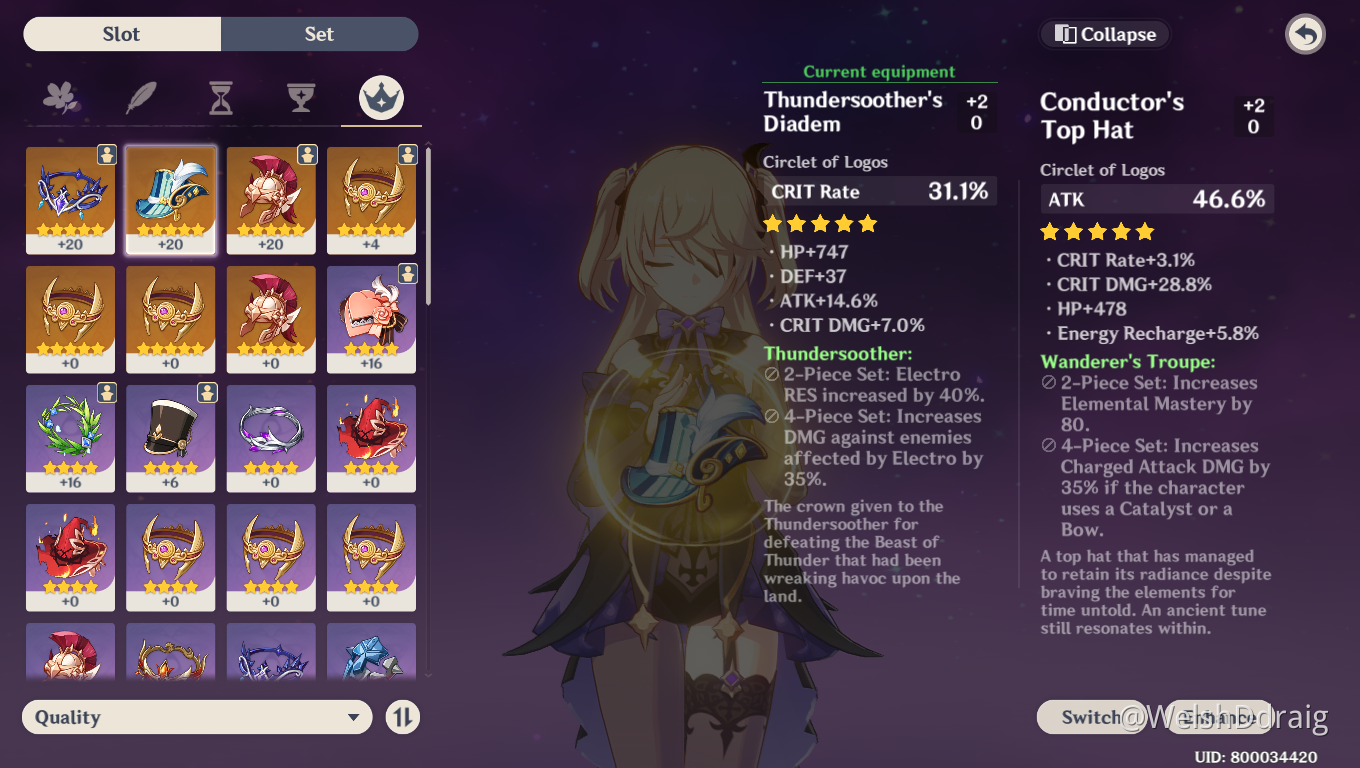Select the Thundersoother's Diadem +20 artifact thumbnail
This screenshot has width=1360, height=768.
pos(70,200)
